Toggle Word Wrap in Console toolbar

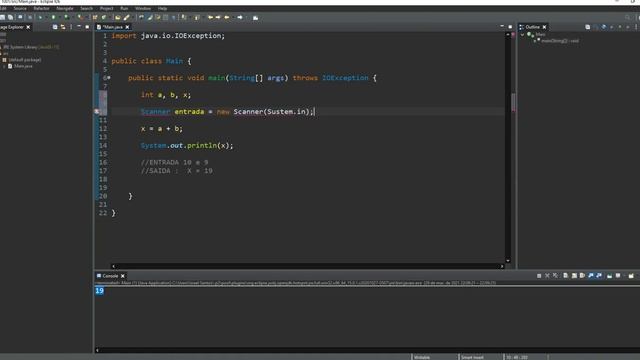click(582, 276)
